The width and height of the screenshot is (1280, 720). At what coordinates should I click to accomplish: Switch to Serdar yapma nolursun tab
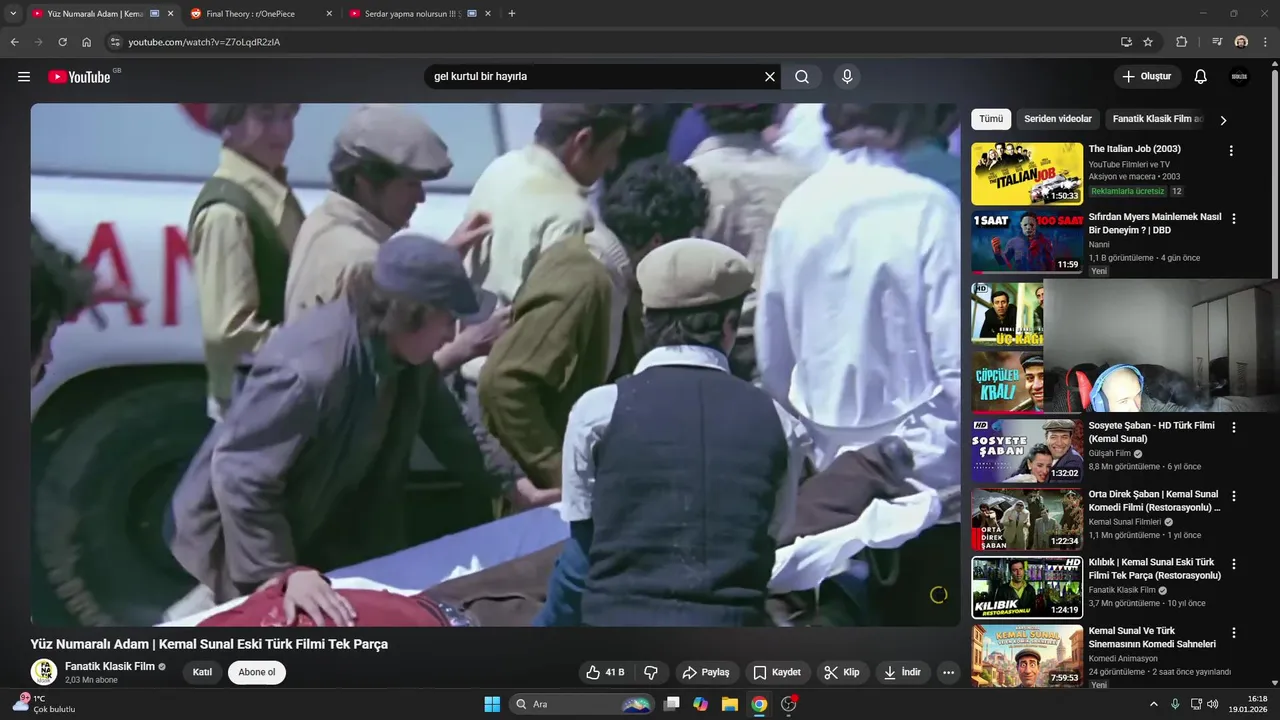420,14
